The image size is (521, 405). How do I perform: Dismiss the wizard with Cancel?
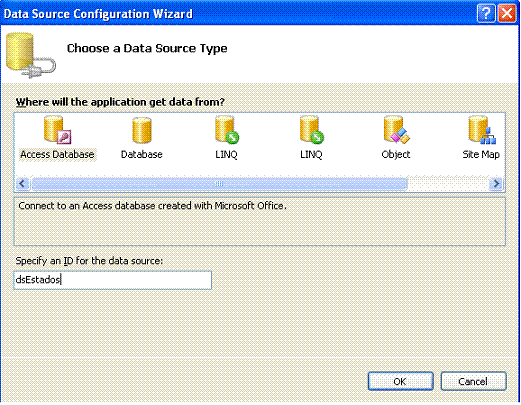pos(473,381)
